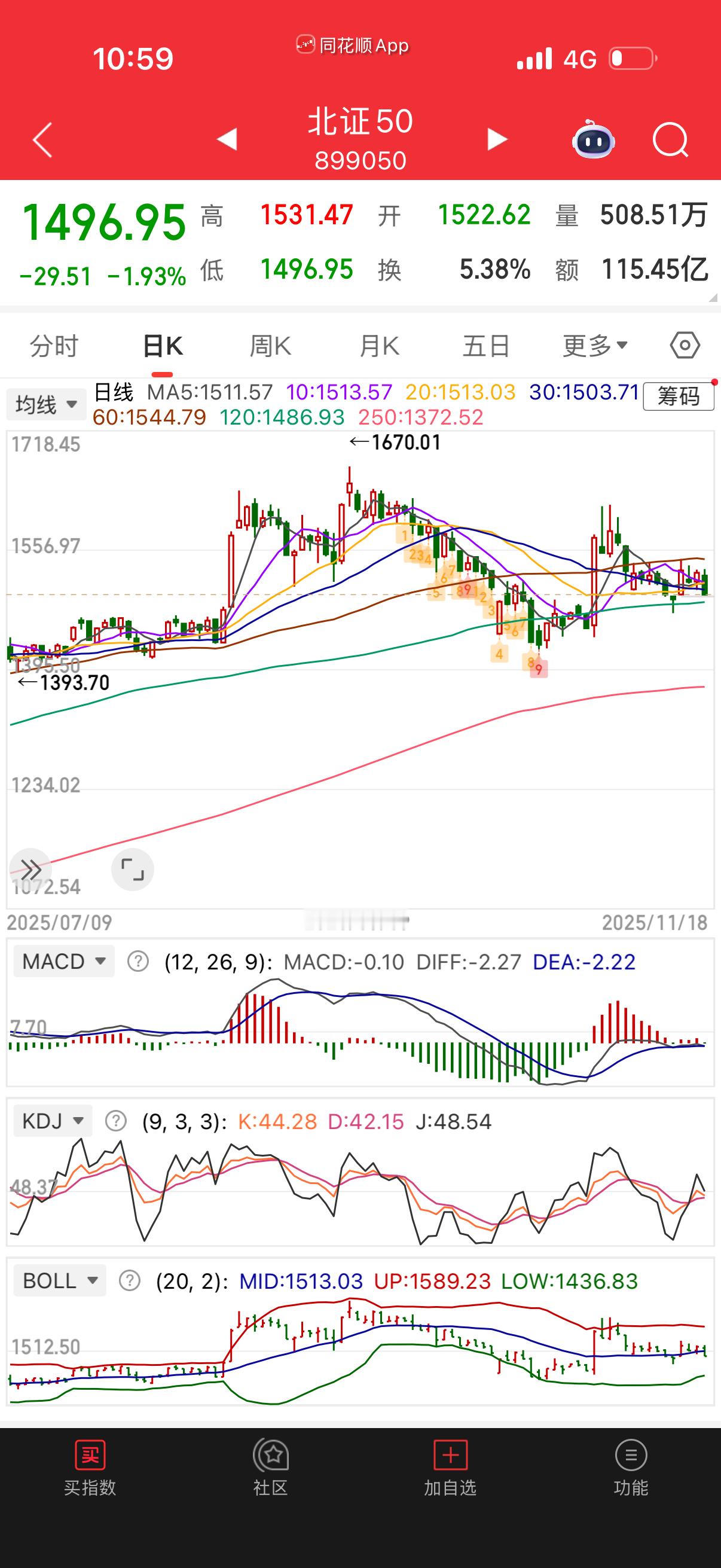Image resolution: width=721 pixels, height=1568 pixels.
Task: Add to watchlist with 加自选 icon
Action: point(450,1455)
